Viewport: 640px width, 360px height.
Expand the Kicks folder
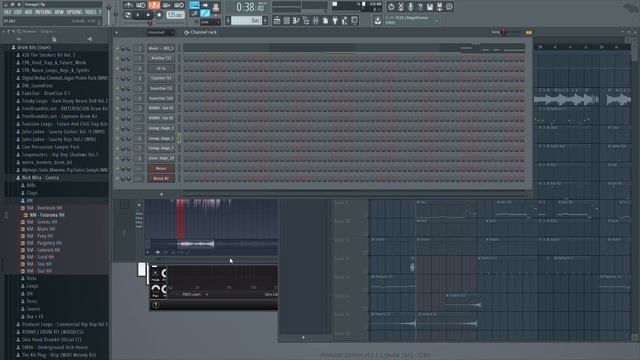[x=31, y=278]
